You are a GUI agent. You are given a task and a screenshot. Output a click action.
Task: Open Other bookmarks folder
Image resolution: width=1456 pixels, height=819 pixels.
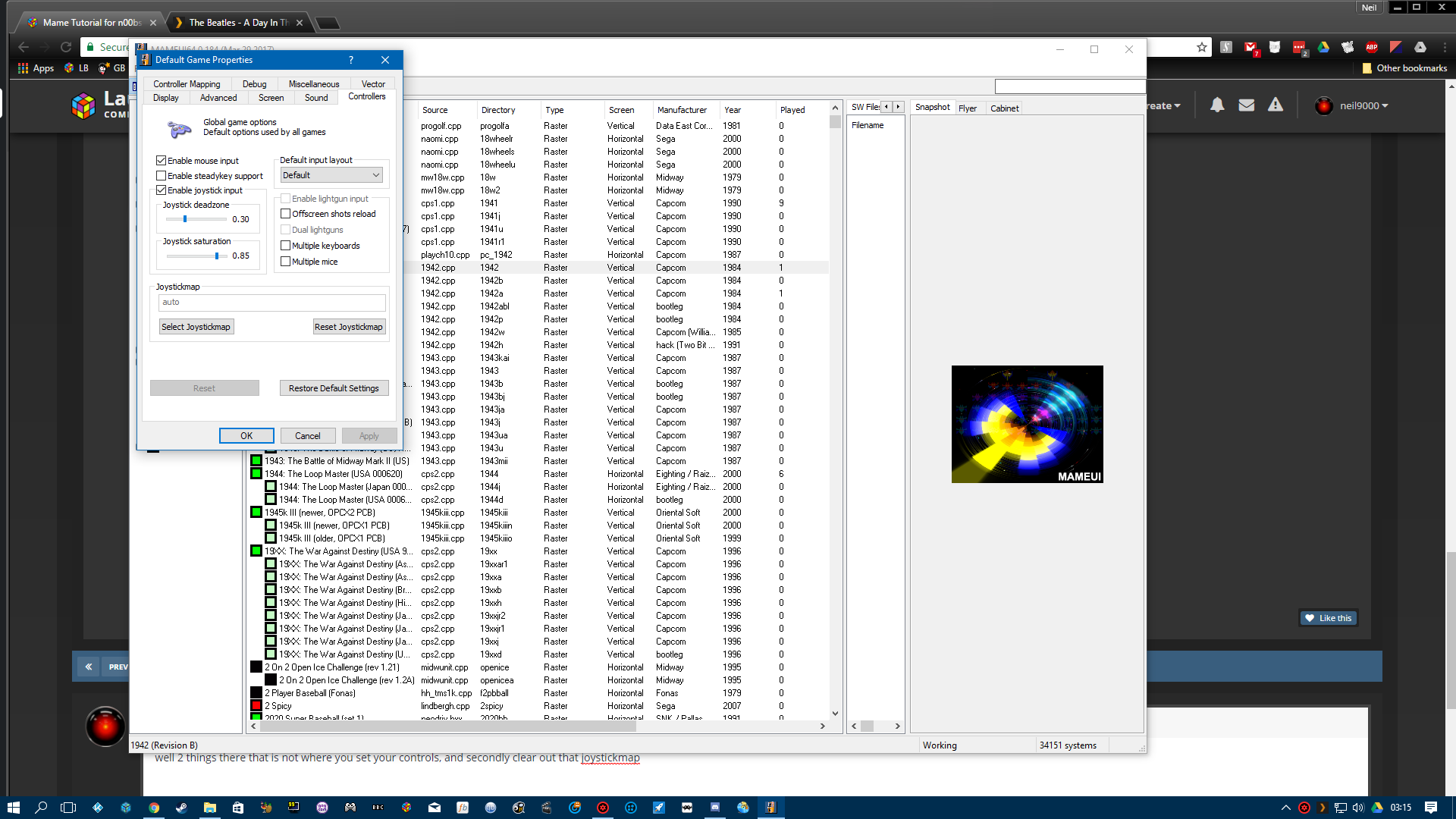[x=1404, y=68]
